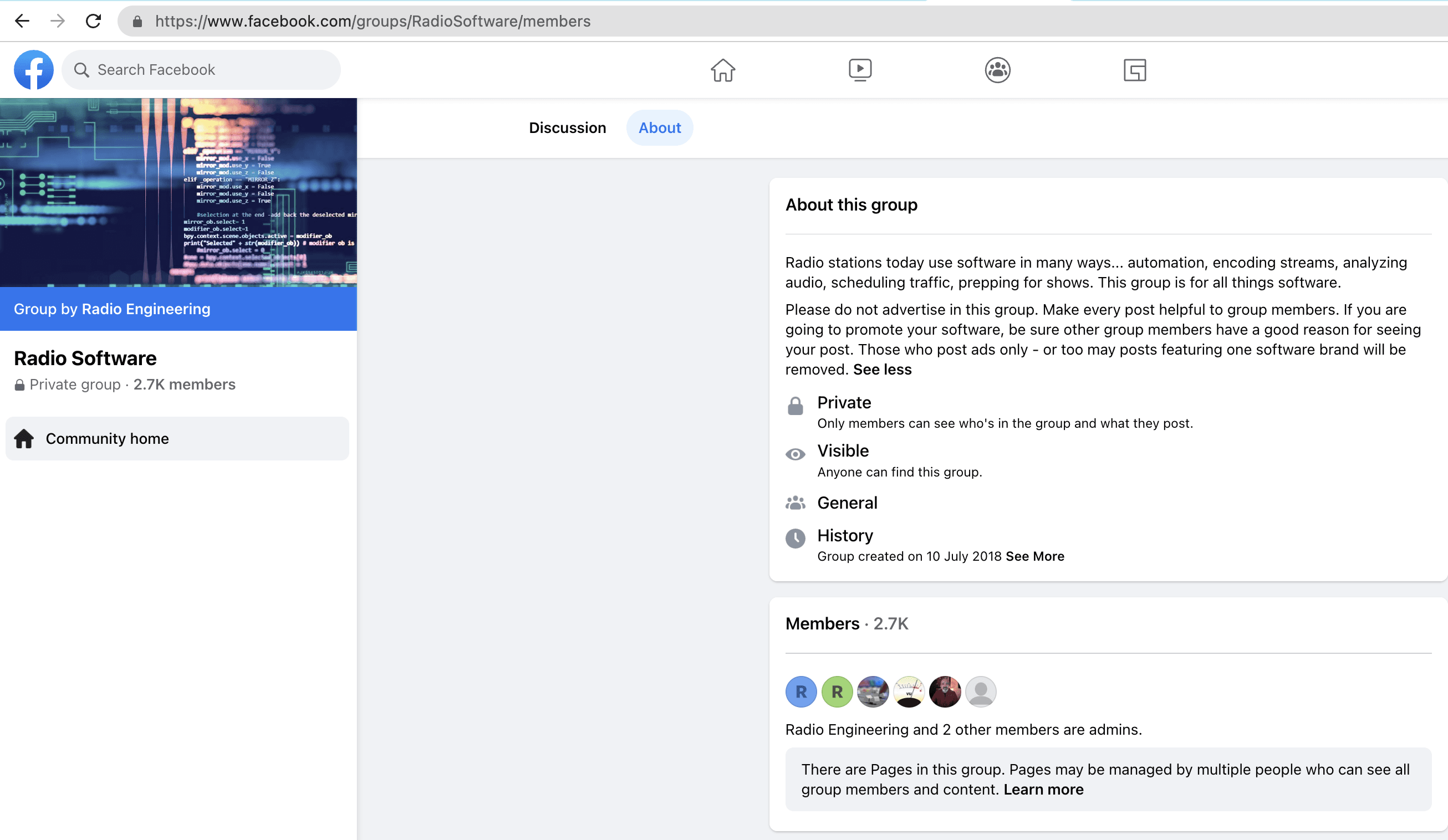
Task: Click the text 'Anyone can find this group.'
Action: [x=899, y=472]
